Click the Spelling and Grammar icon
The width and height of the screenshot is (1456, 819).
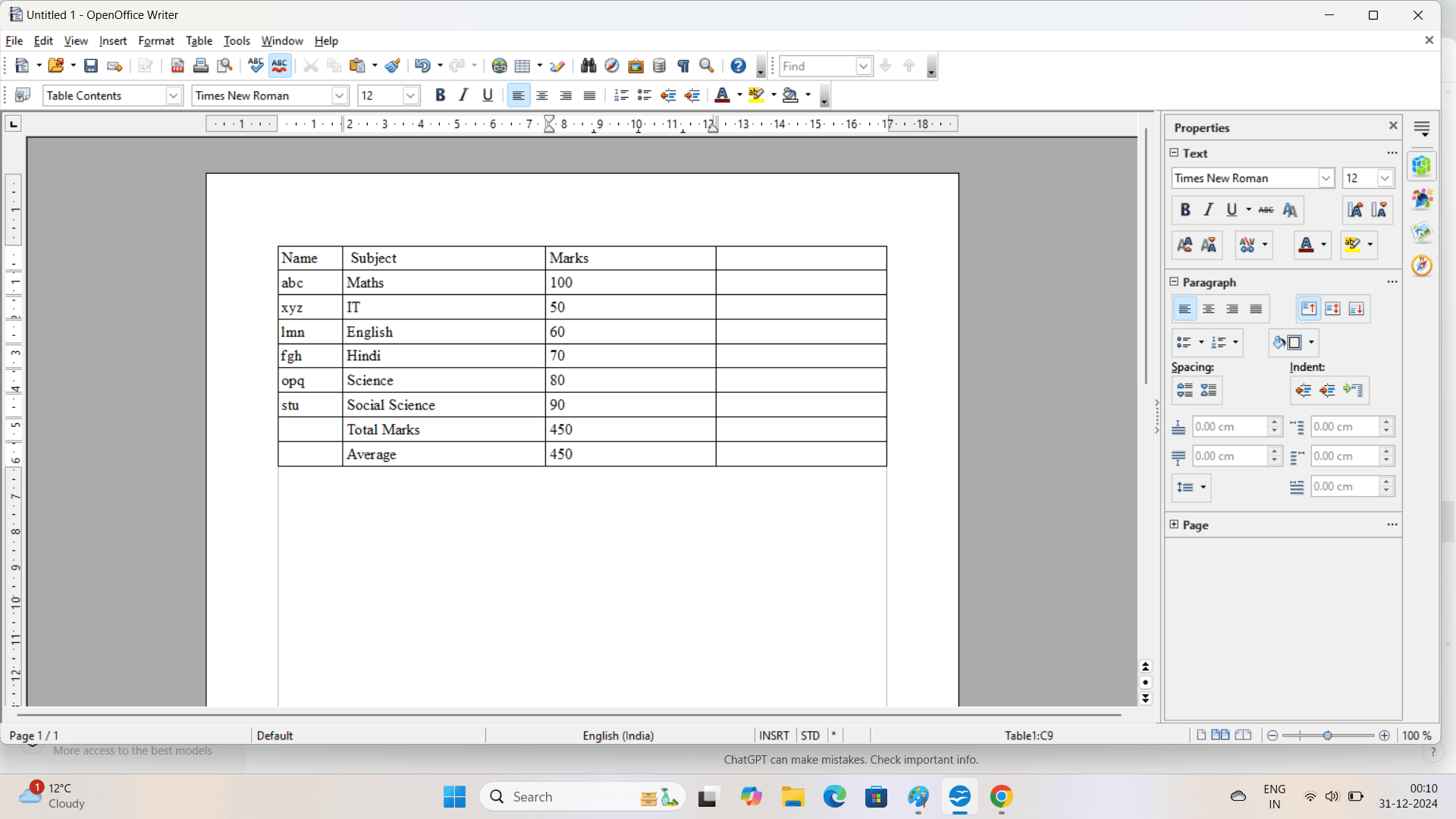pyautogui.click(x=256, y=66)
